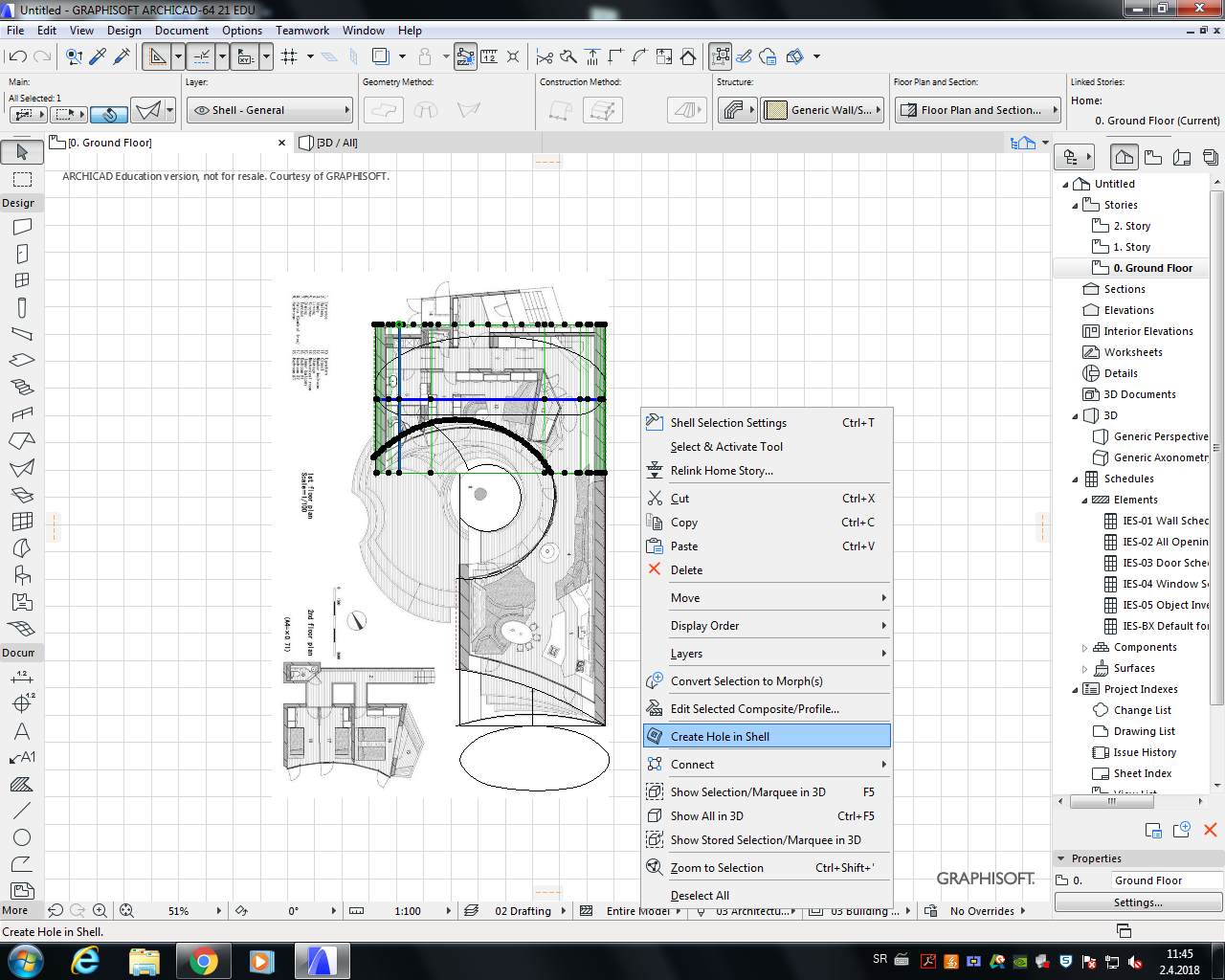Select the Label tool
Viewport: 1225px width, 980px height.
[x=22, y=757]
